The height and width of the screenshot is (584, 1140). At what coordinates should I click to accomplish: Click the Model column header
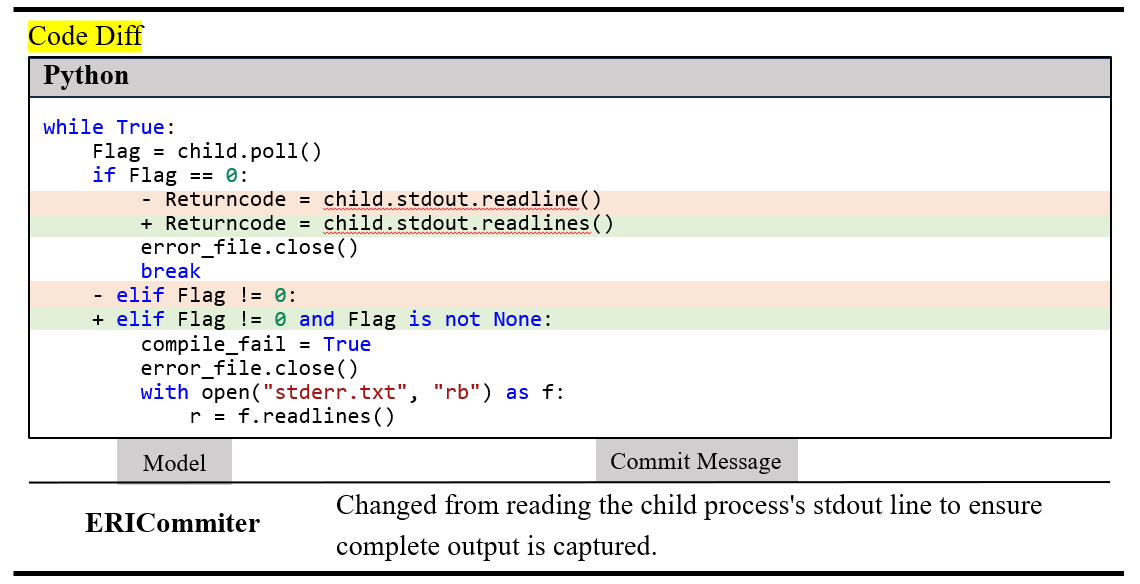pos(174,463)
